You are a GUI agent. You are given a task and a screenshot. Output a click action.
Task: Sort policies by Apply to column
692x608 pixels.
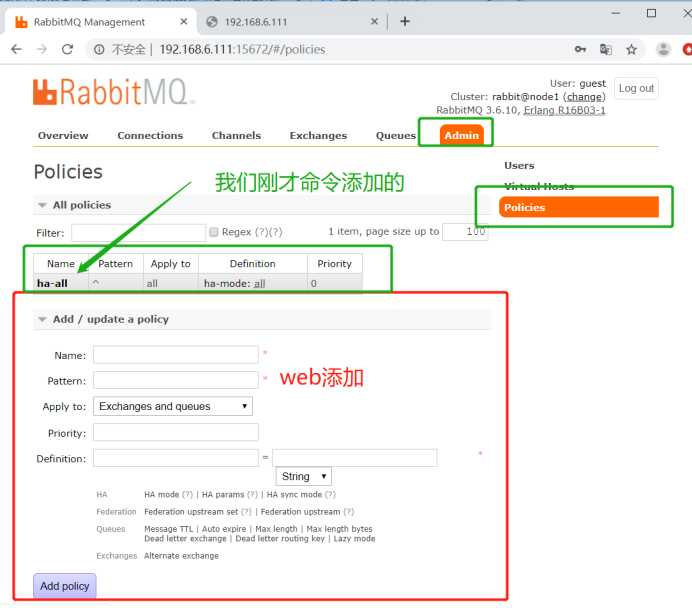(x=170, y=264)
